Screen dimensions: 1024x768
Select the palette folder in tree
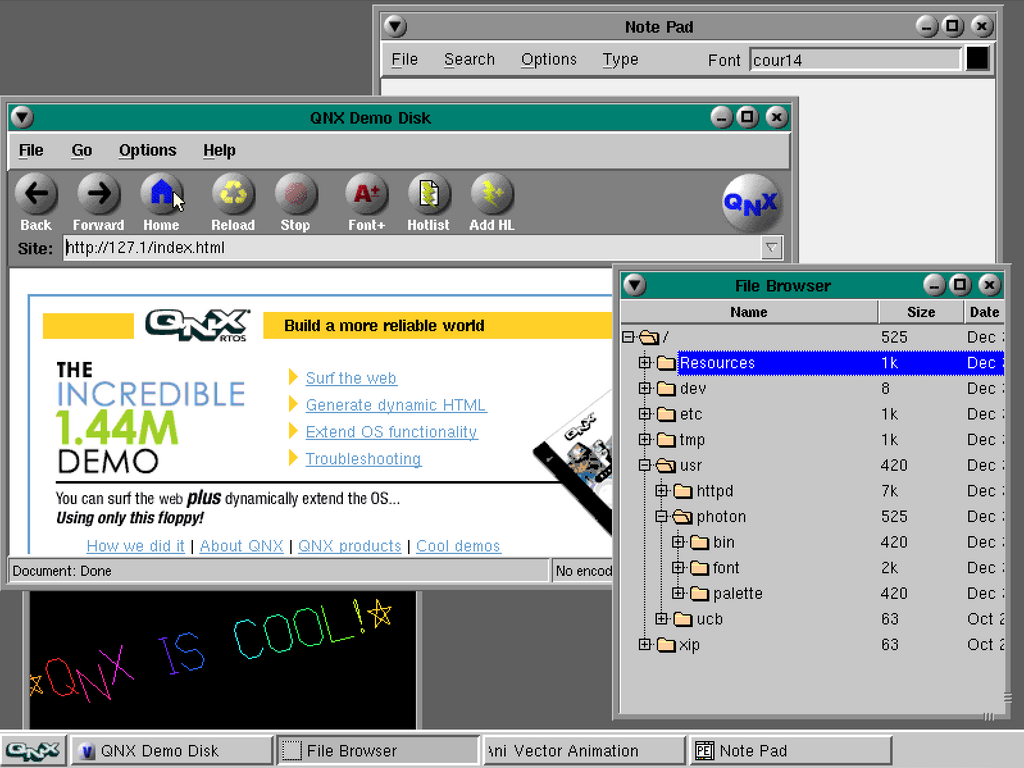coord(737,593)
